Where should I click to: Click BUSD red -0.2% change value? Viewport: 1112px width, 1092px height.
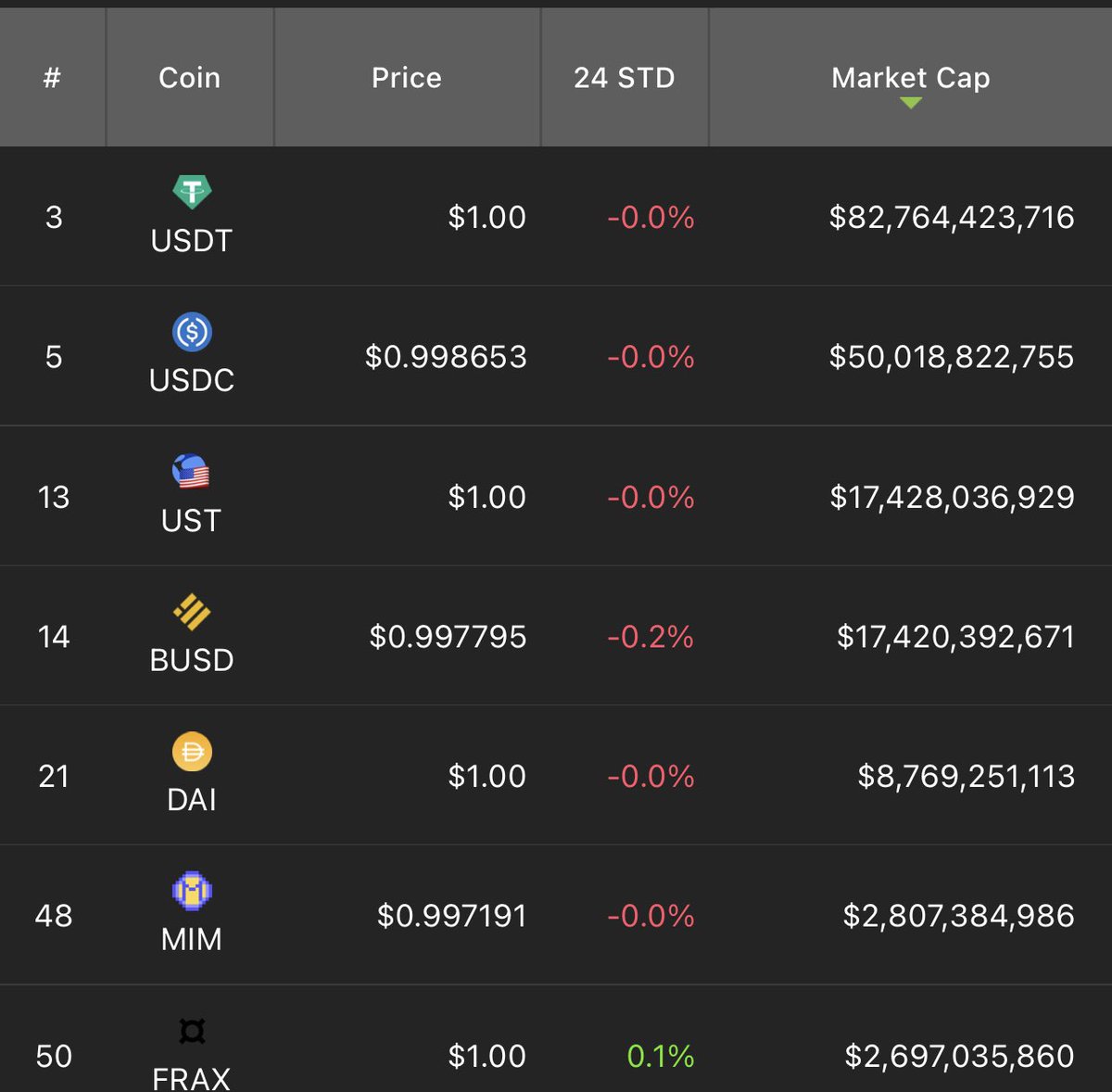pyautogui.click(x=651, y=637)
